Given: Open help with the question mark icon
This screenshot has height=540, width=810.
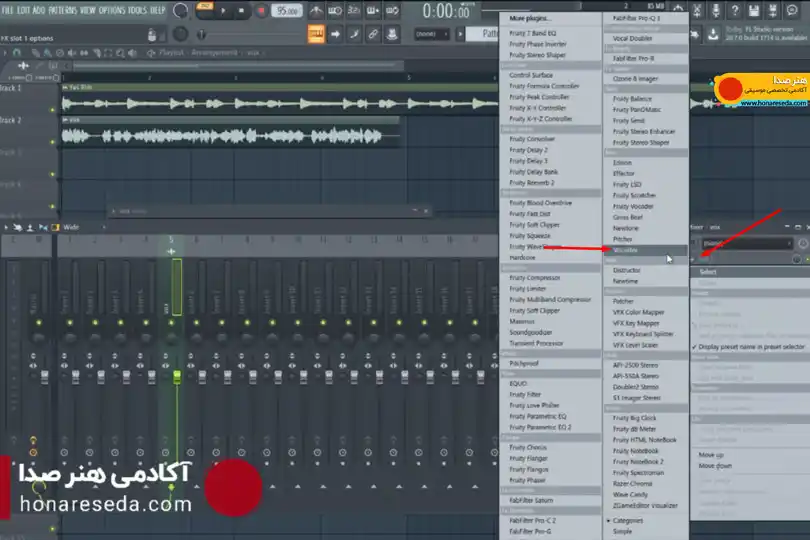Looking at the screenshot, I should [735, 10].
